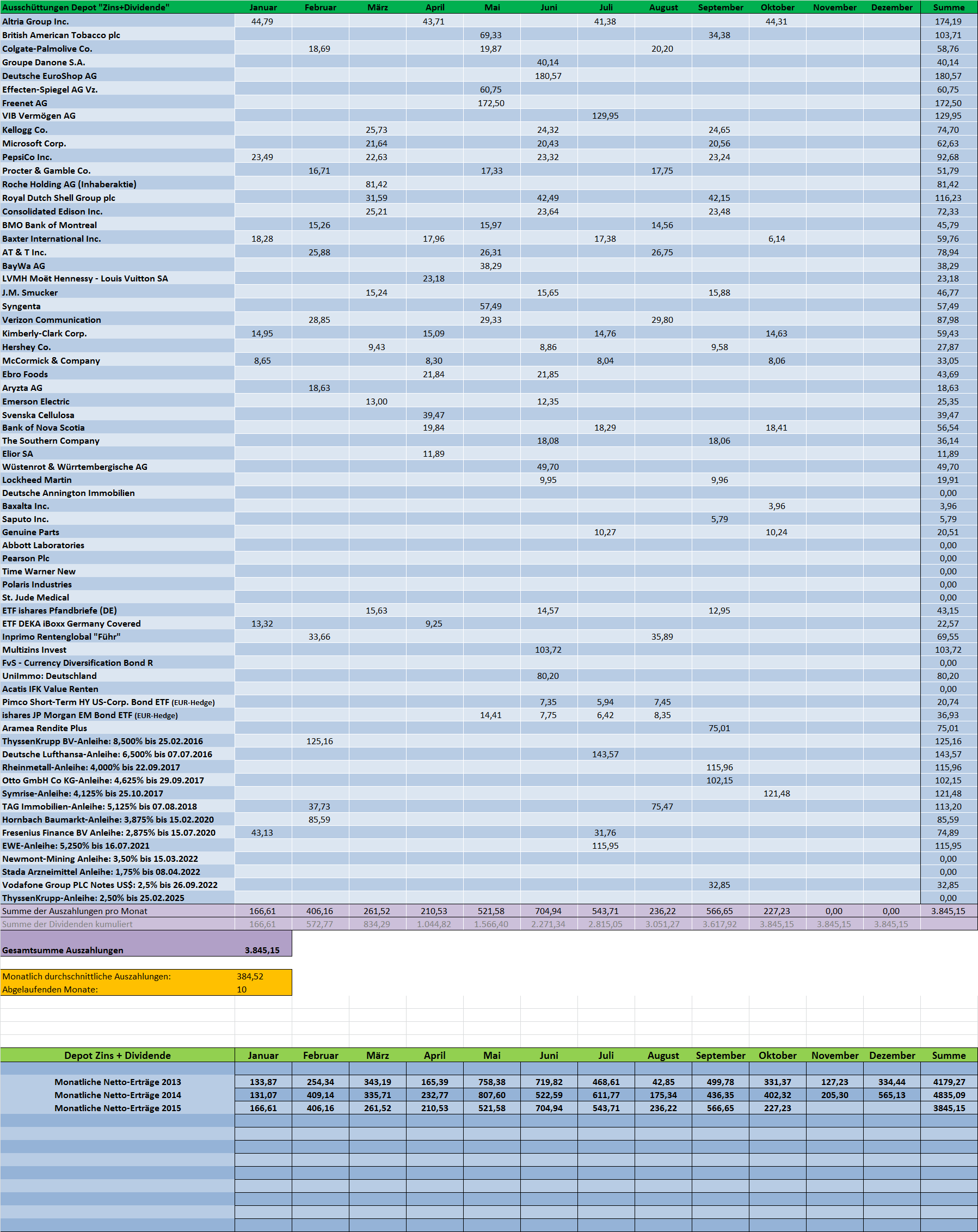
Task: Click the 'Summe der Dividenden kumuliert' label
Action: 67,924
